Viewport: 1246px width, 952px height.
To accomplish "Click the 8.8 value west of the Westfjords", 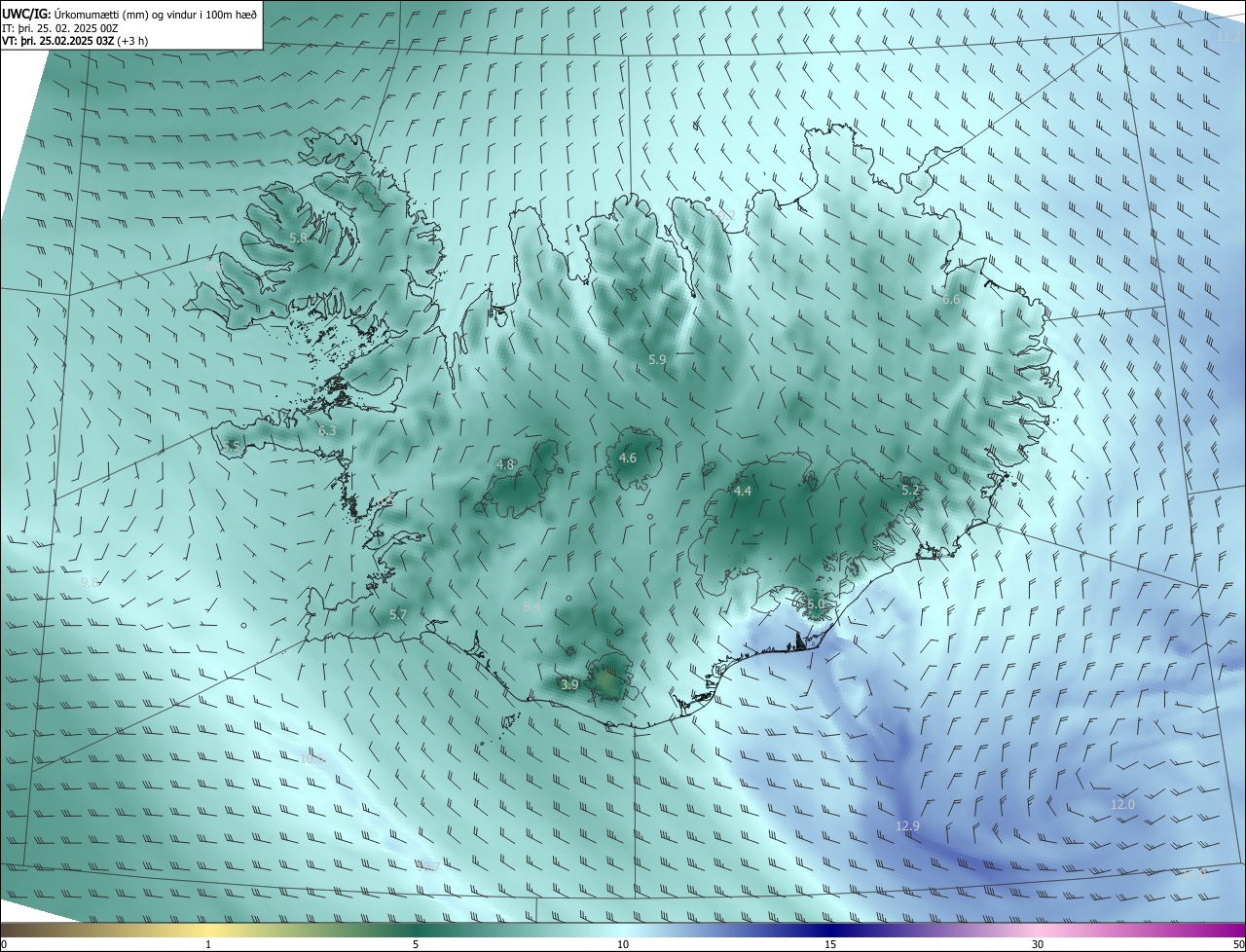I will pyautogui.click(x=214, y=265).
